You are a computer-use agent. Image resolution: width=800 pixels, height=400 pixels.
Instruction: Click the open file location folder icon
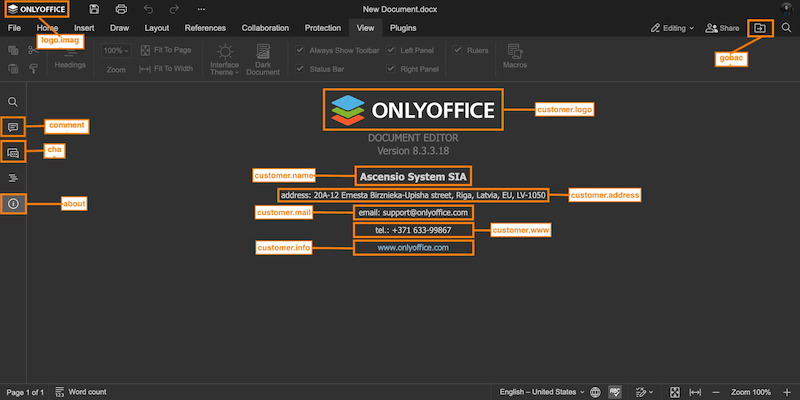tap(760, 28)
